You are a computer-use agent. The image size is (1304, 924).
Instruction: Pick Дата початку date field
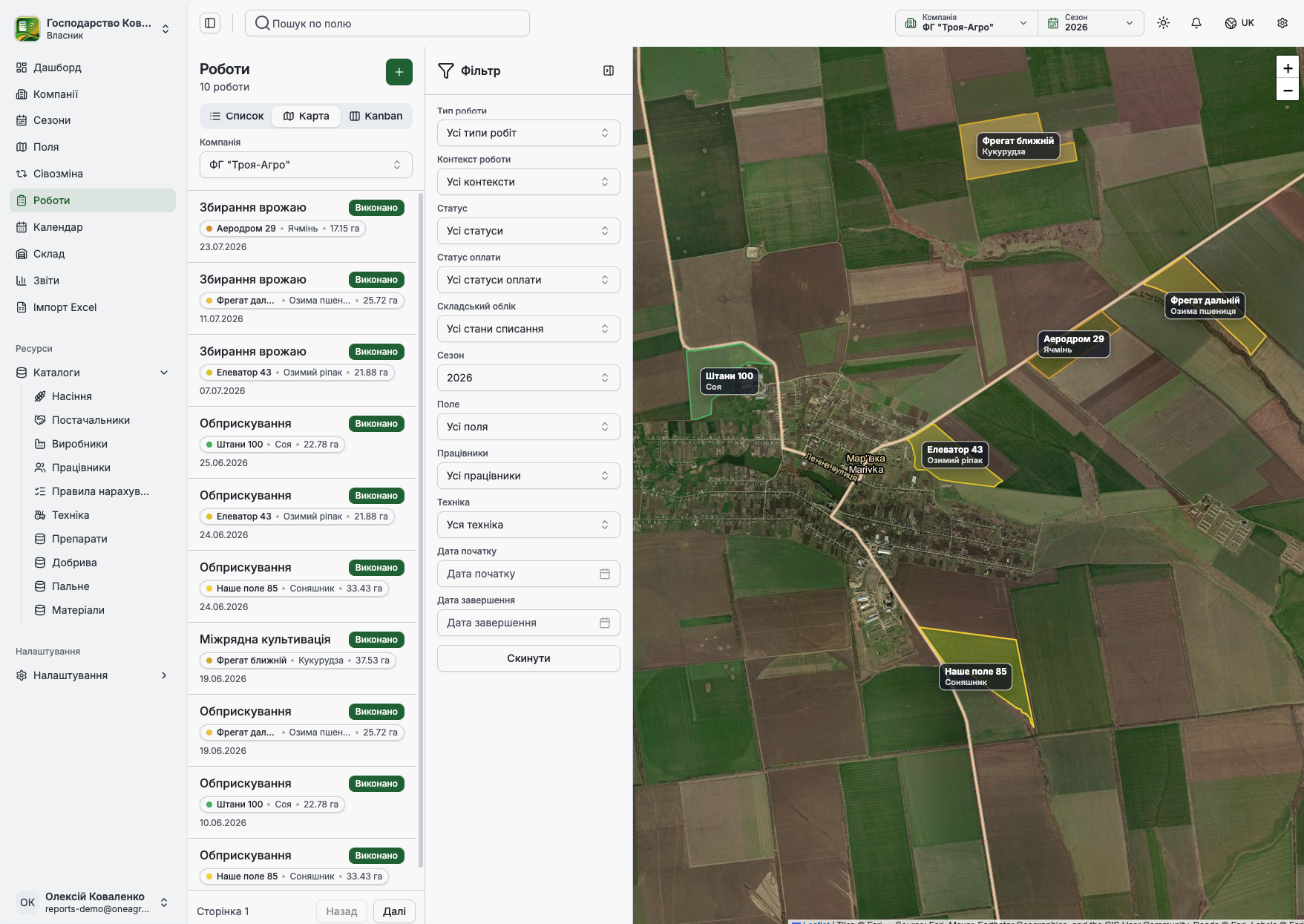[x=528, y=574]
